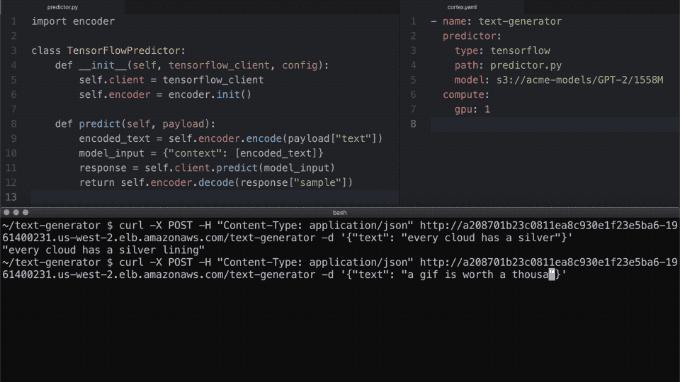Viewport: 681px width, 382px height.
Task: Click the 'def predict(self, payload):' line
Action: tap(135, 124)
